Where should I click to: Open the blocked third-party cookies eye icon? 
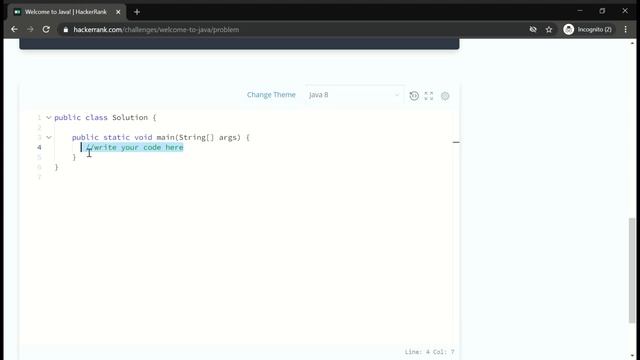point(533,29)
